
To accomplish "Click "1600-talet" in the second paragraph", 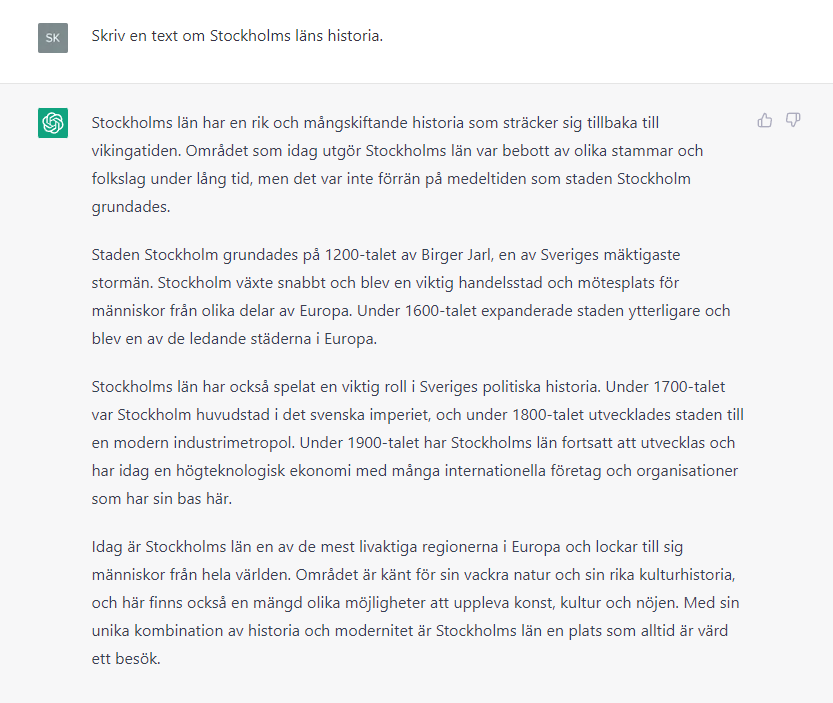I will 441,310.
